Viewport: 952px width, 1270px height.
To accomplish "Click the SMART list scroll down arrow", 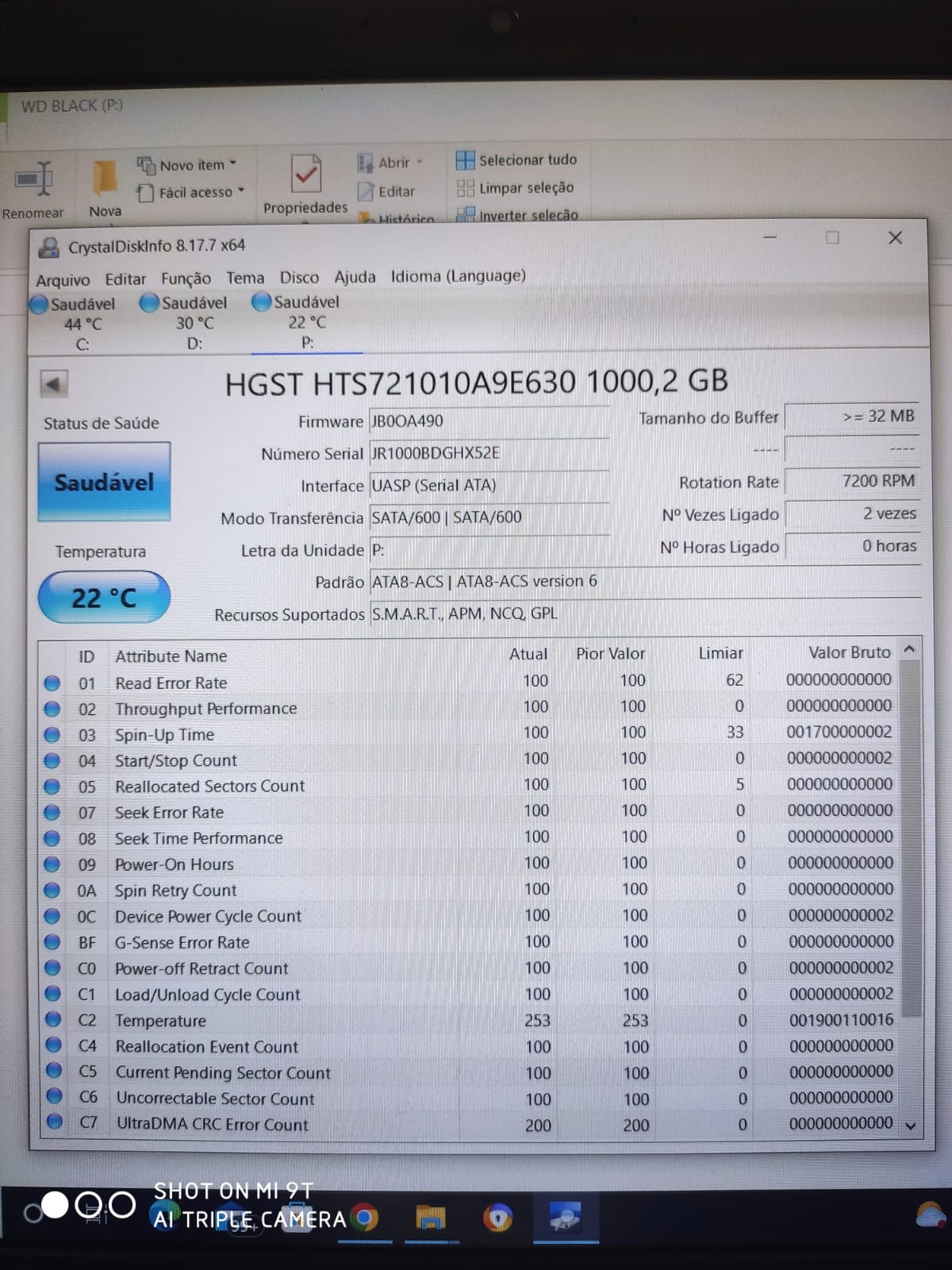I will tap(911, 1126).
